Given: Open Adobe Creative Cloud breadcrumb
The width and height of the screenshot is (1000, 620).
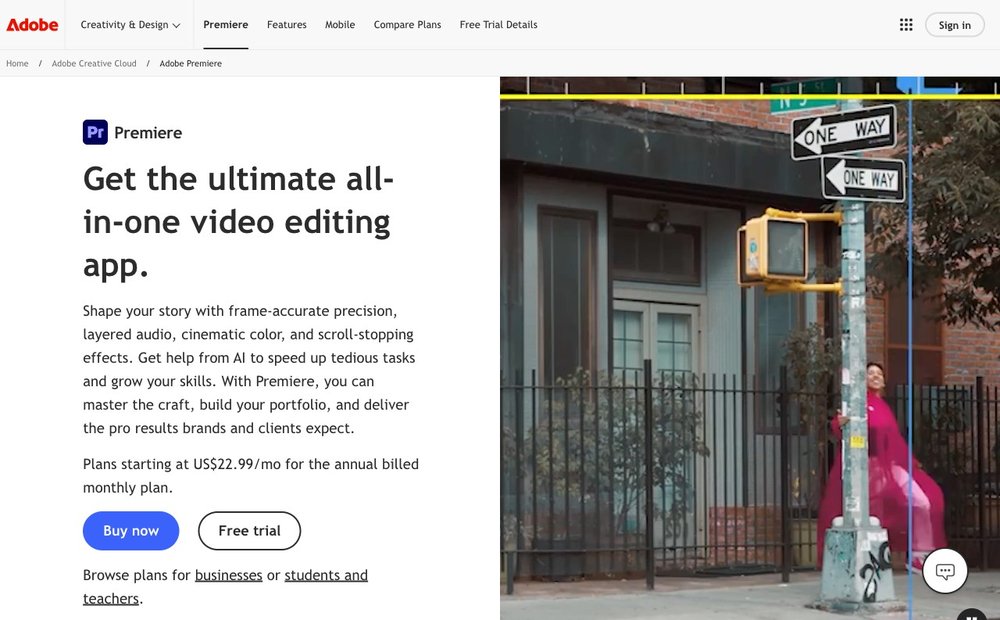Looking at the screenshot, I should point(94,63).
